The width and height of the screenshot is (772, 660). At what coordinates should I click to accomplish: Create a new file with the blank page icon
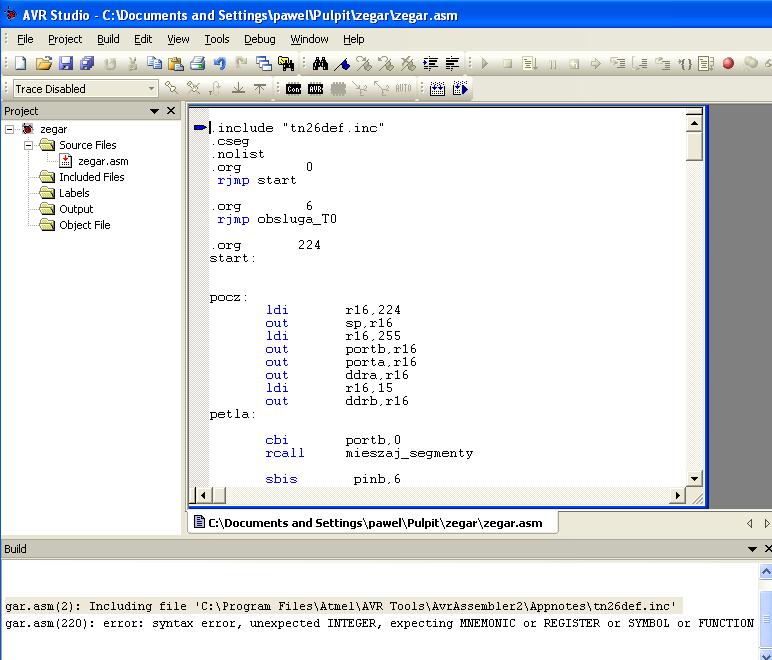point(21,63)
